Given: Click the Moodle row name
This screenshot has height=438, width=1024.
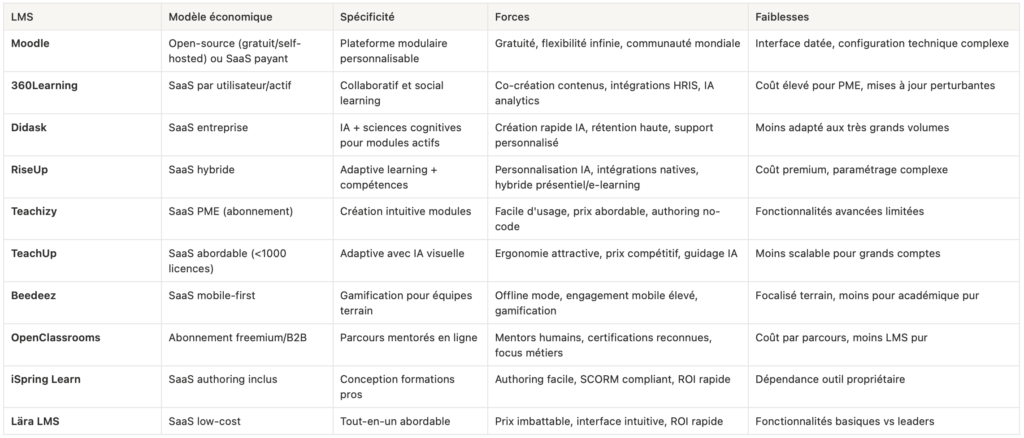Looking at the screenshot, I should (28, 43).
